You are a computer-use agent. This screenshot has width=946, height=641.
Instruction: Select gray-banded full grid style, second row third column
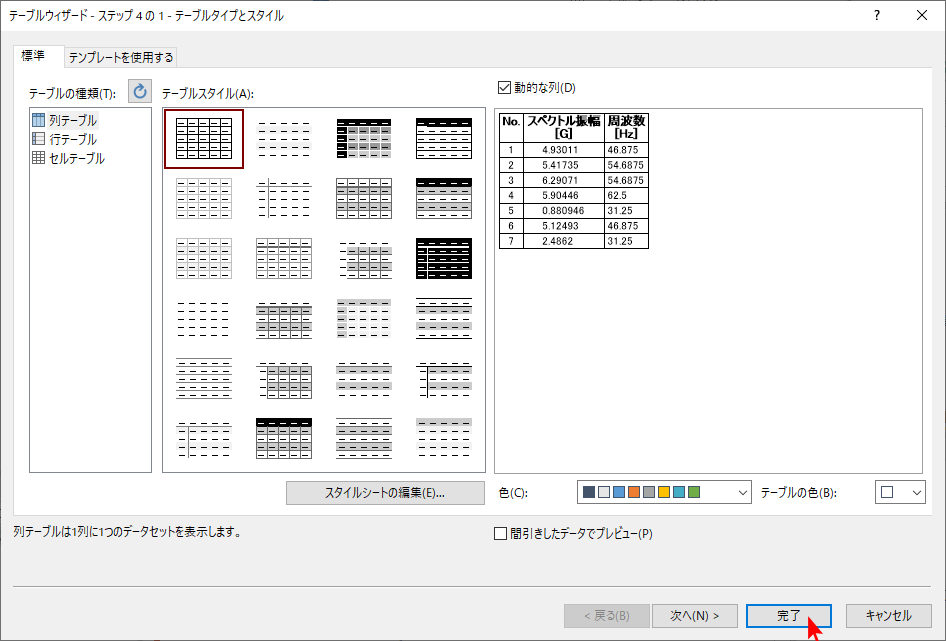pos(364,199)
